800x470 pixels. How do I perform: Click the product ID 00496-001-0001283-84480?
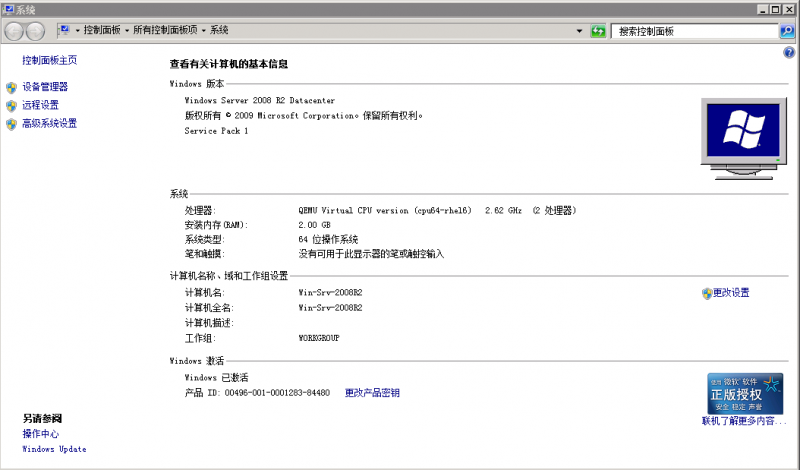tap(277, 393)
